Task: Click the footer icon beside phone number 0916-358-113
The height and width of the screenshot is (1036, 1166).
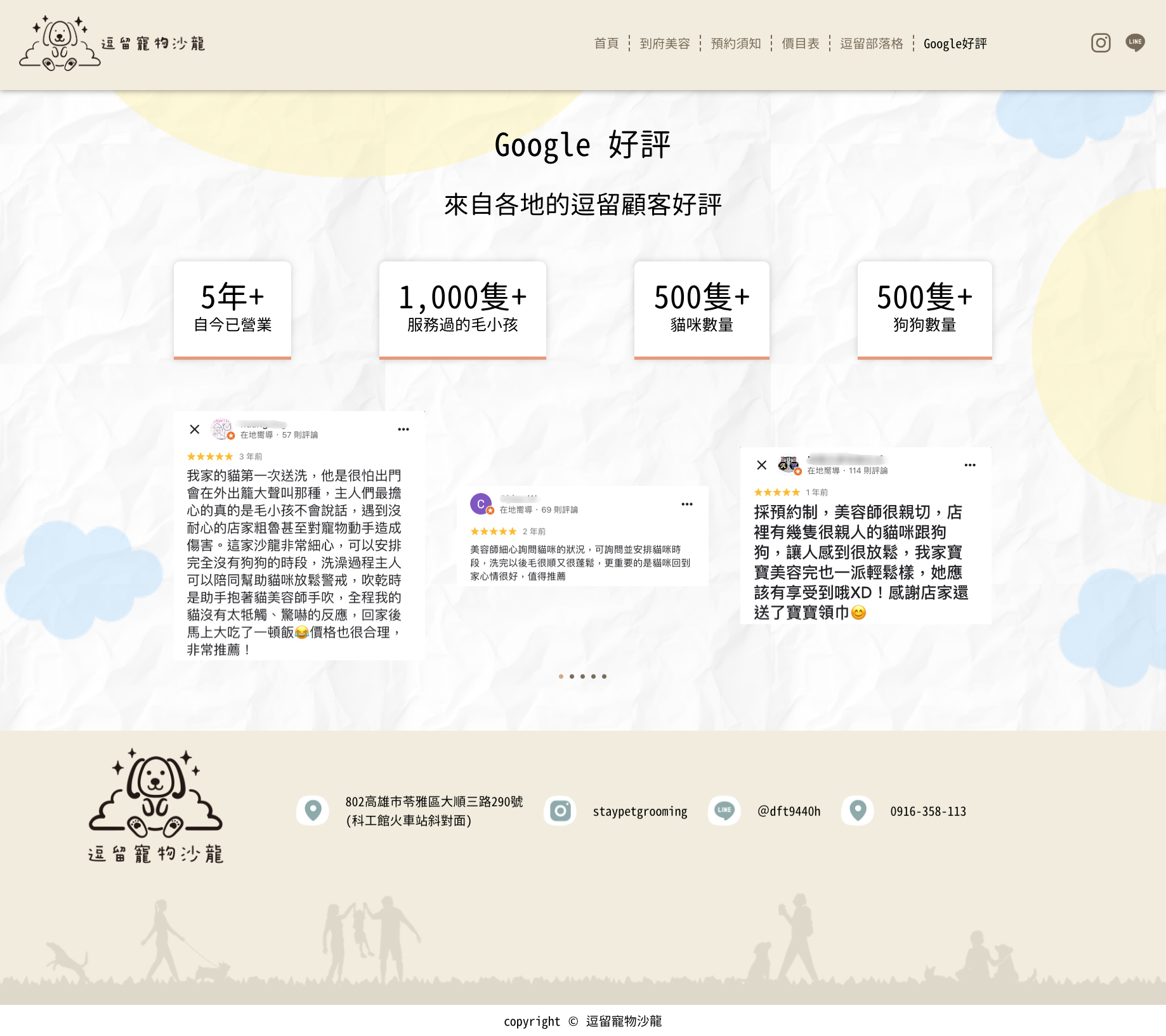Action: click(x=858, y=811)
